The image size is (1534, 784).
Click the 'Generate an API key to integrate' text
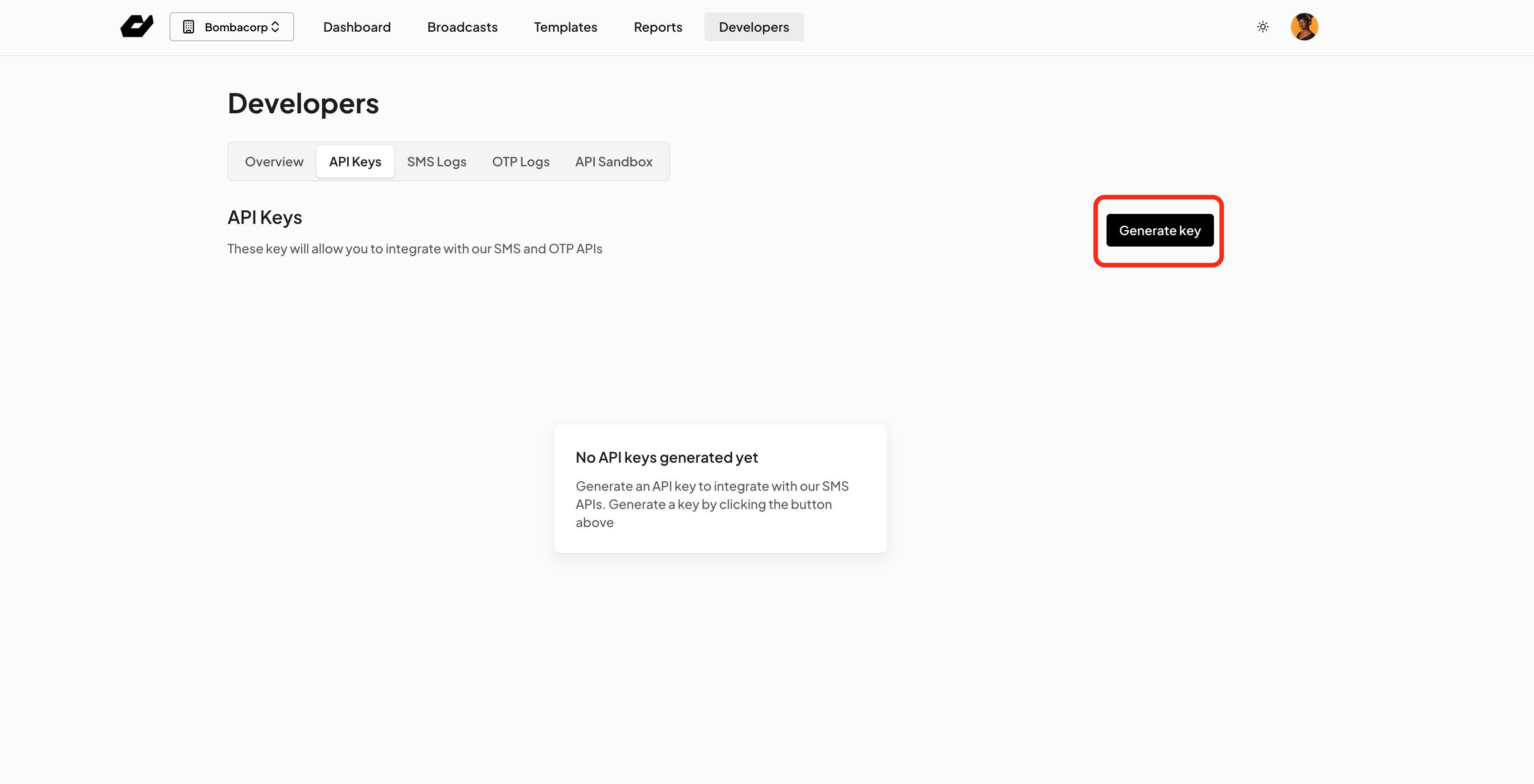712,504
